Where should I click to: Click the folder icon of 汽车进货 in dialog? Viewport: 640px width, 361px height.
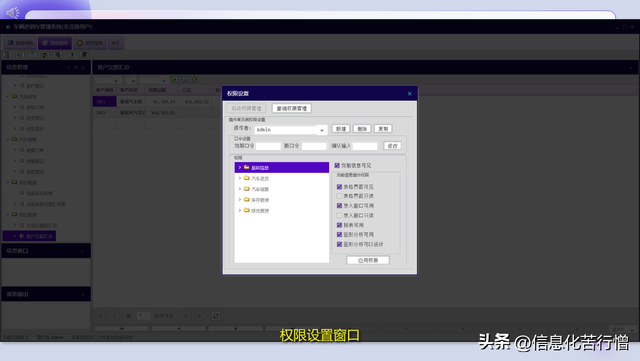point(247,178)
